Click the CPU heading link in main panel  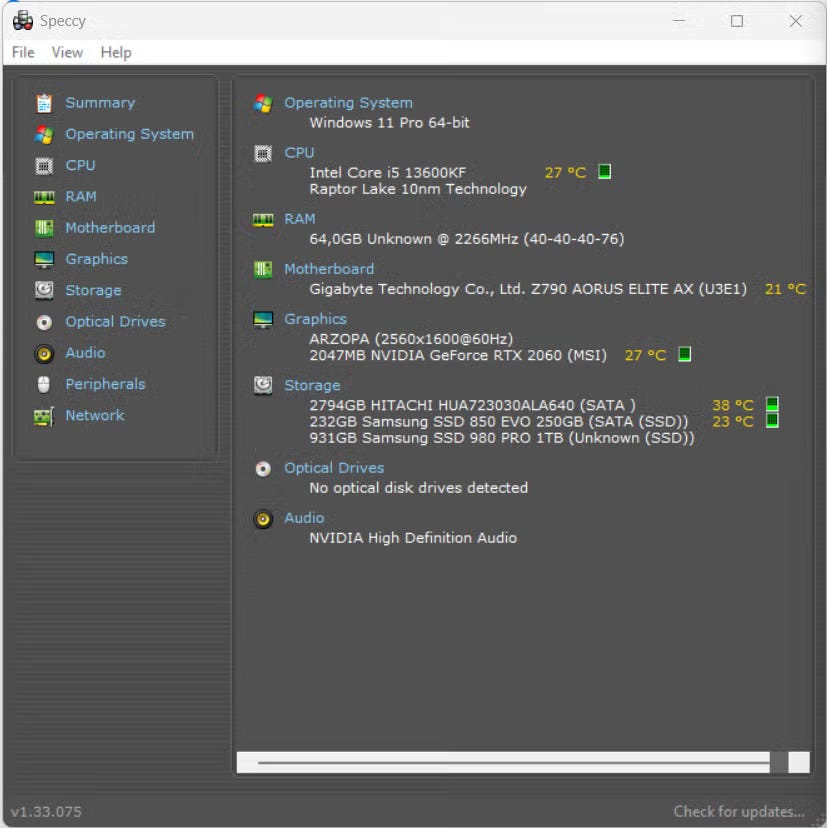[299, 153]
